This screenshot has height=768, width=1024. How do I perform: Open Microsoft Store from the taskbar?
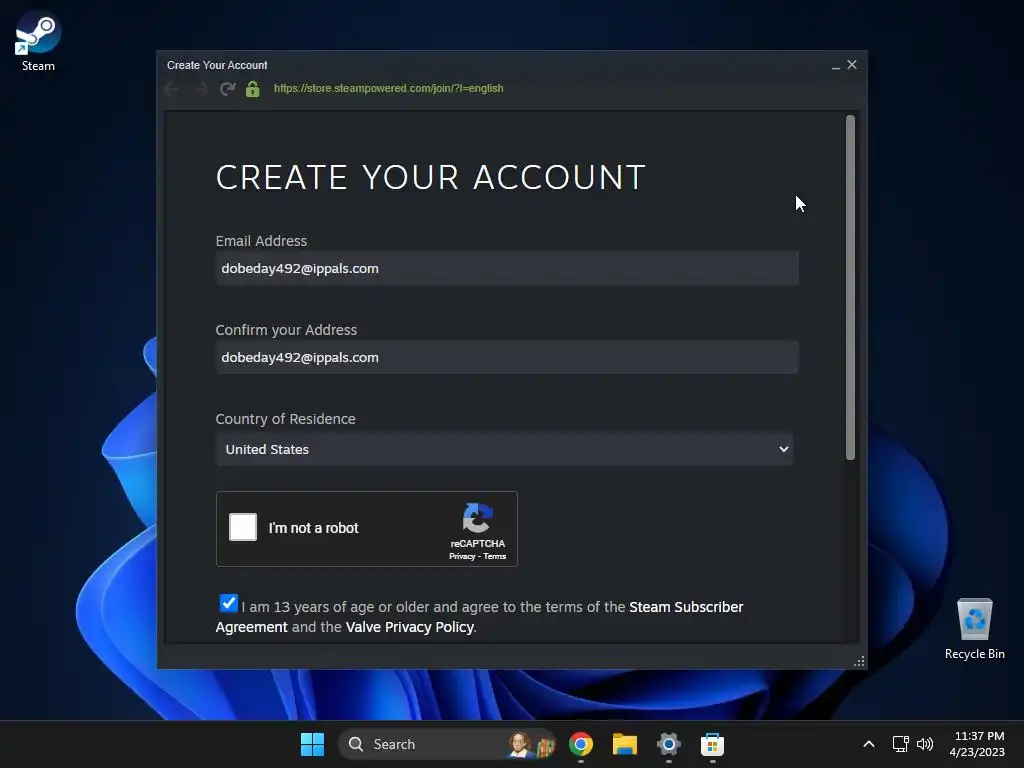pyautogui.click(x=712, y=744)
